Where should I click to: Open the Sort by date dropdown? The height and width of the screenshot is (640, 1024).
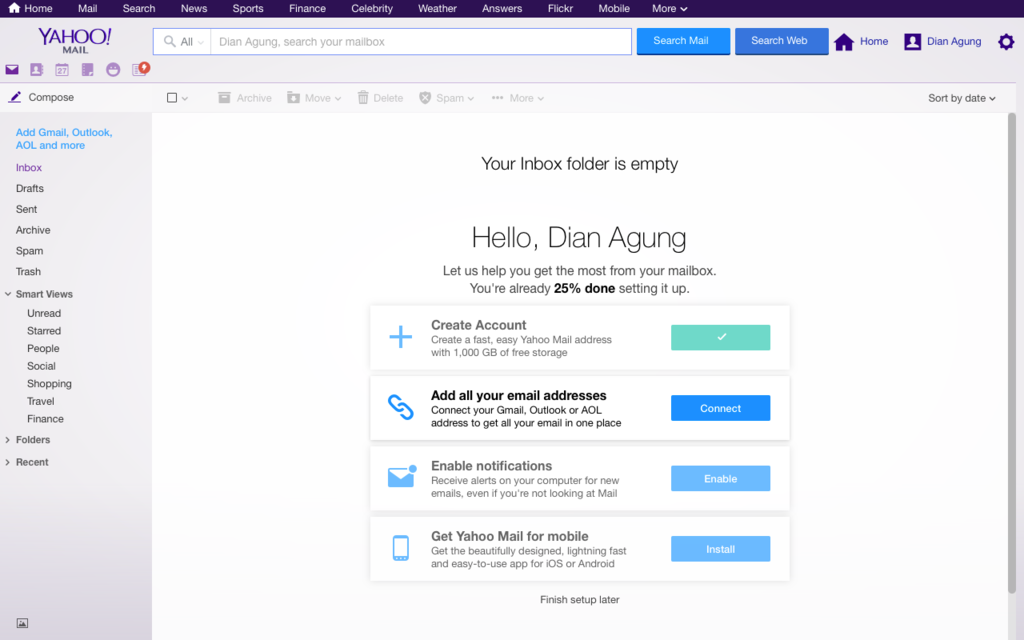tap(961, 98)
